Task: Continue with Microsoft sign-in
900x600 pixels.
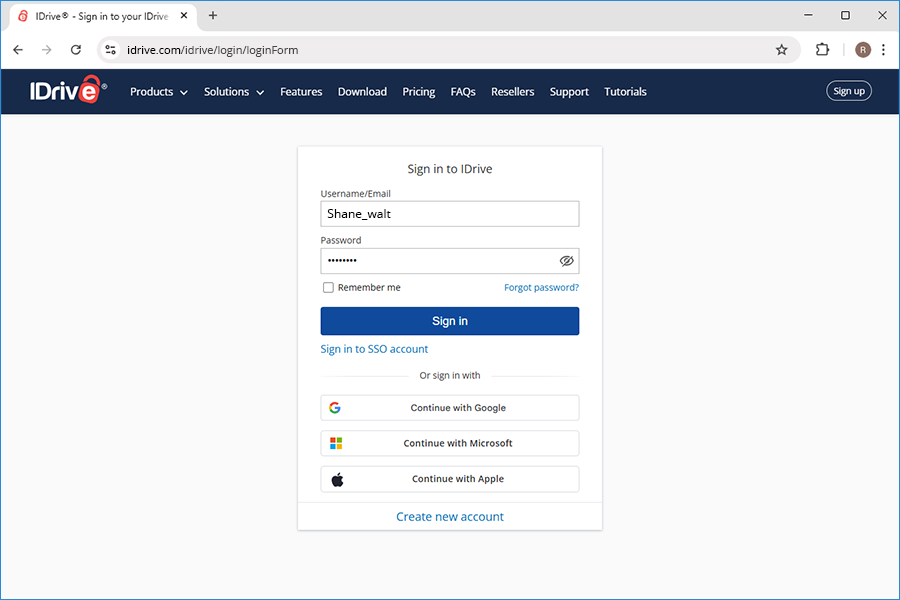Action: [x=449, y=443]
